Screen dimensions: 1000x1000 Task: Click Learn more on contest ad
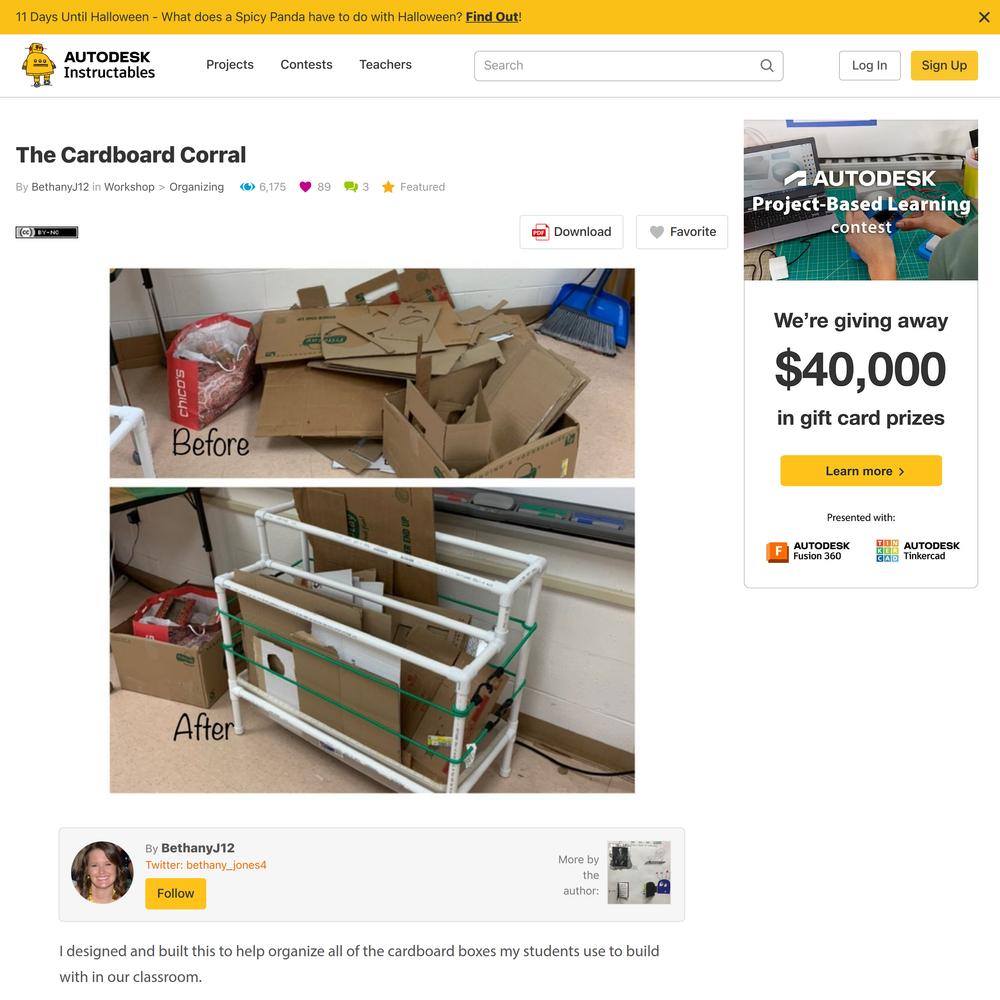click(x=861, y=471)
